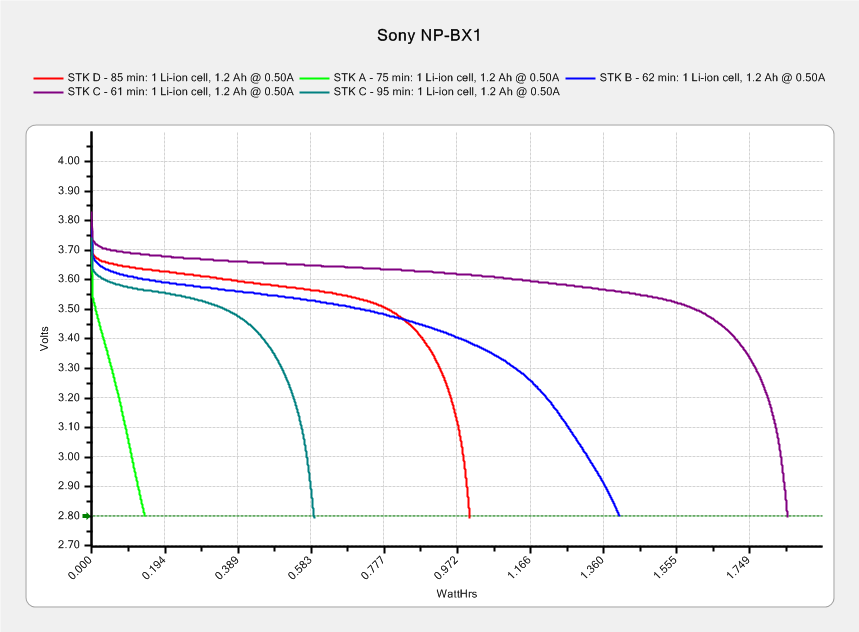The width and height of the screenshot is (859, 632).
Task: Click the "Volts" Y-axis label
Action: click(x=44, y=338)
